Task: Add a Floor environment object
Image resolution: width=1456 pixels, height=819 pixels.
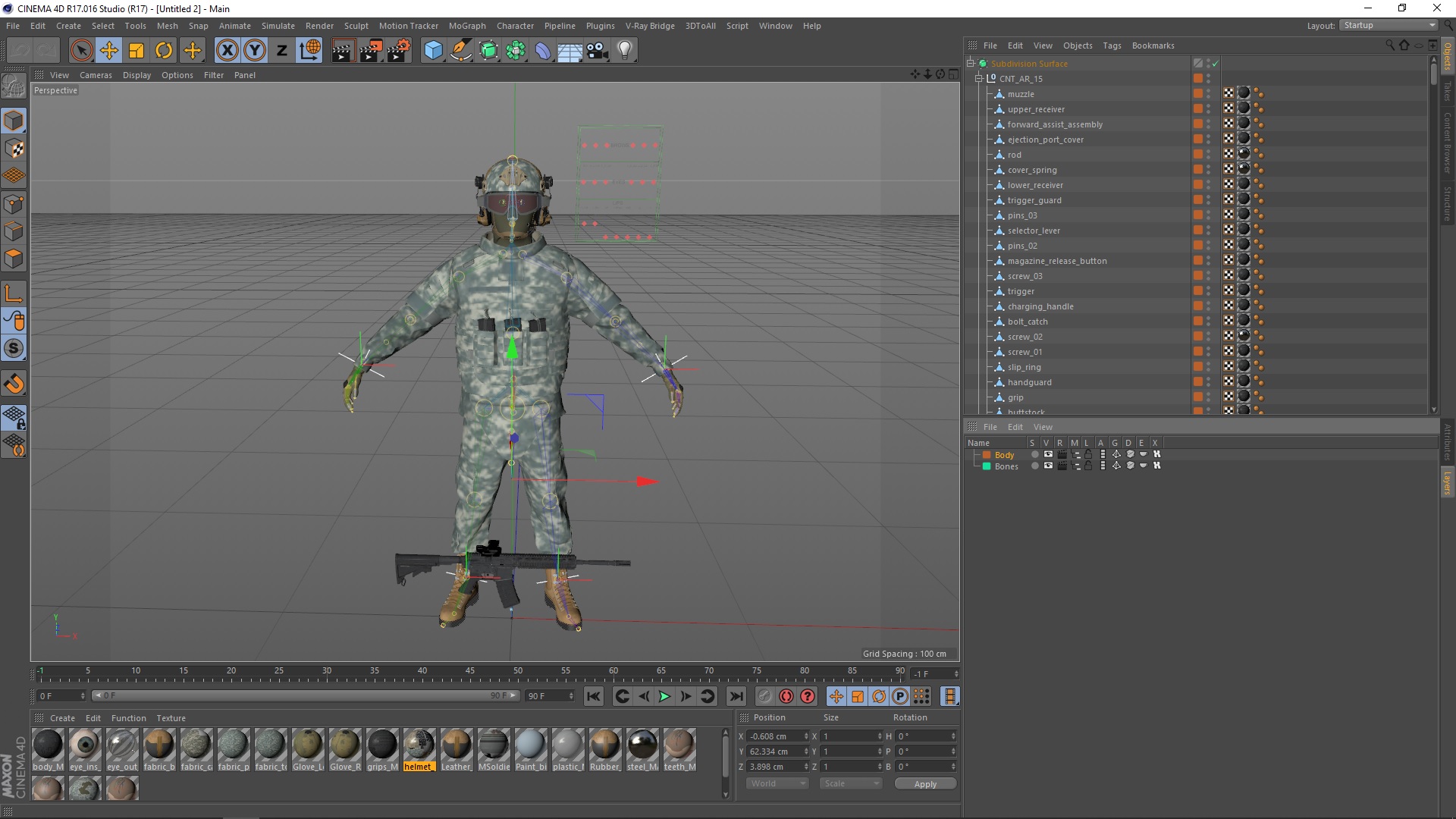Action: pos(570,51)
